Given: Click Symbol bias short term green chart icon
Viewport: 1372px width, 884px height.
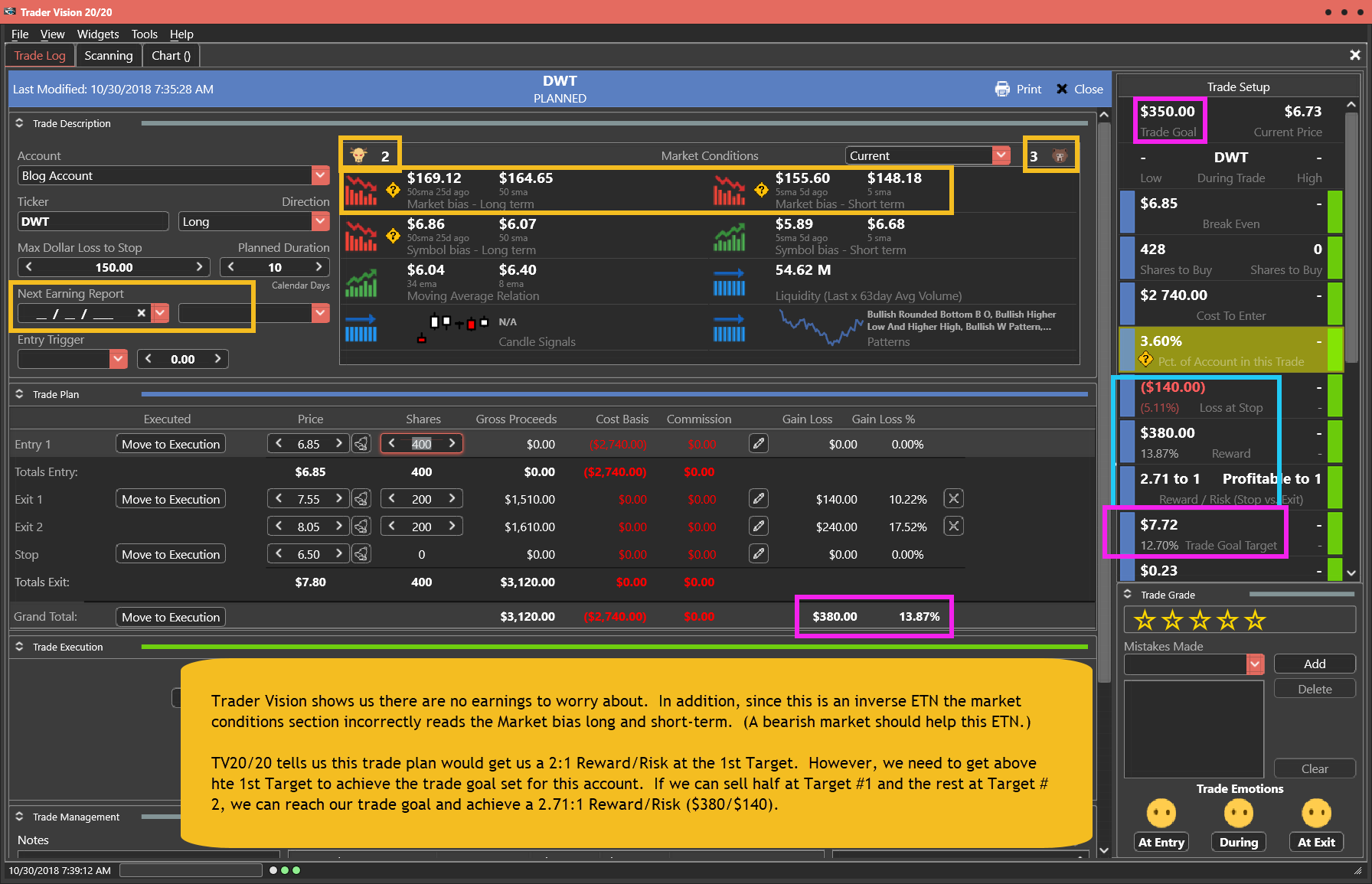Looking at the screenshot, I should pos(729,236).
